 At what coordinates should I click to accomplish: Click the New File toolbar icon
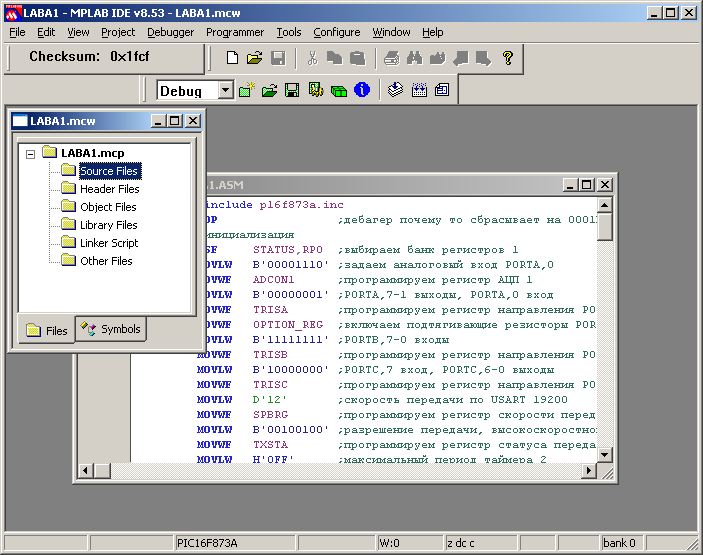point(232,58)
